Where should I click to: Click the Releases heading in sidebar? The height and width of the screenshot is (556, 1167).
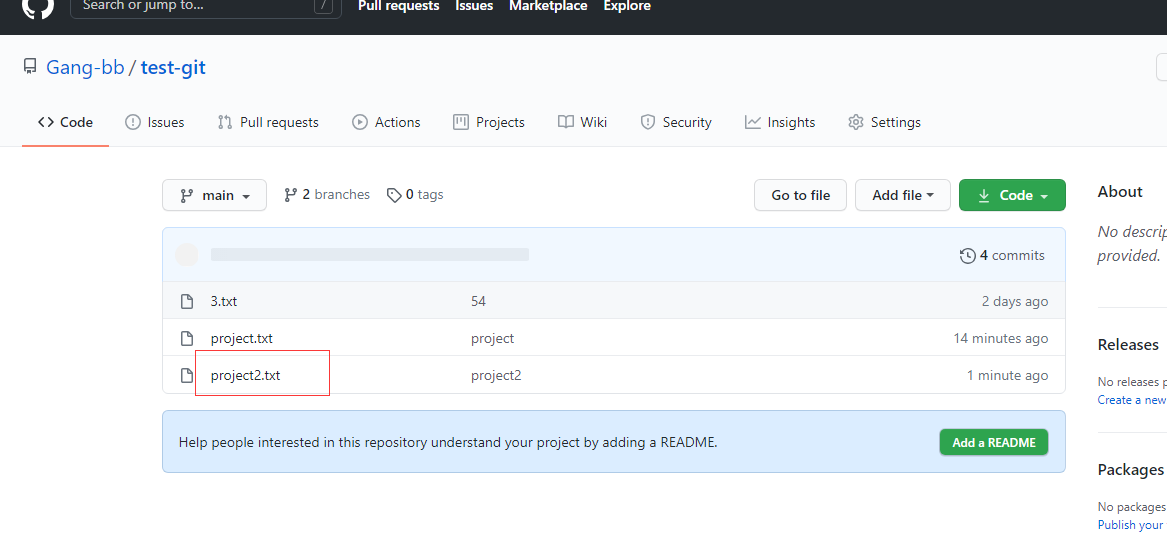pyautogui.click(x=1128, y=345)
